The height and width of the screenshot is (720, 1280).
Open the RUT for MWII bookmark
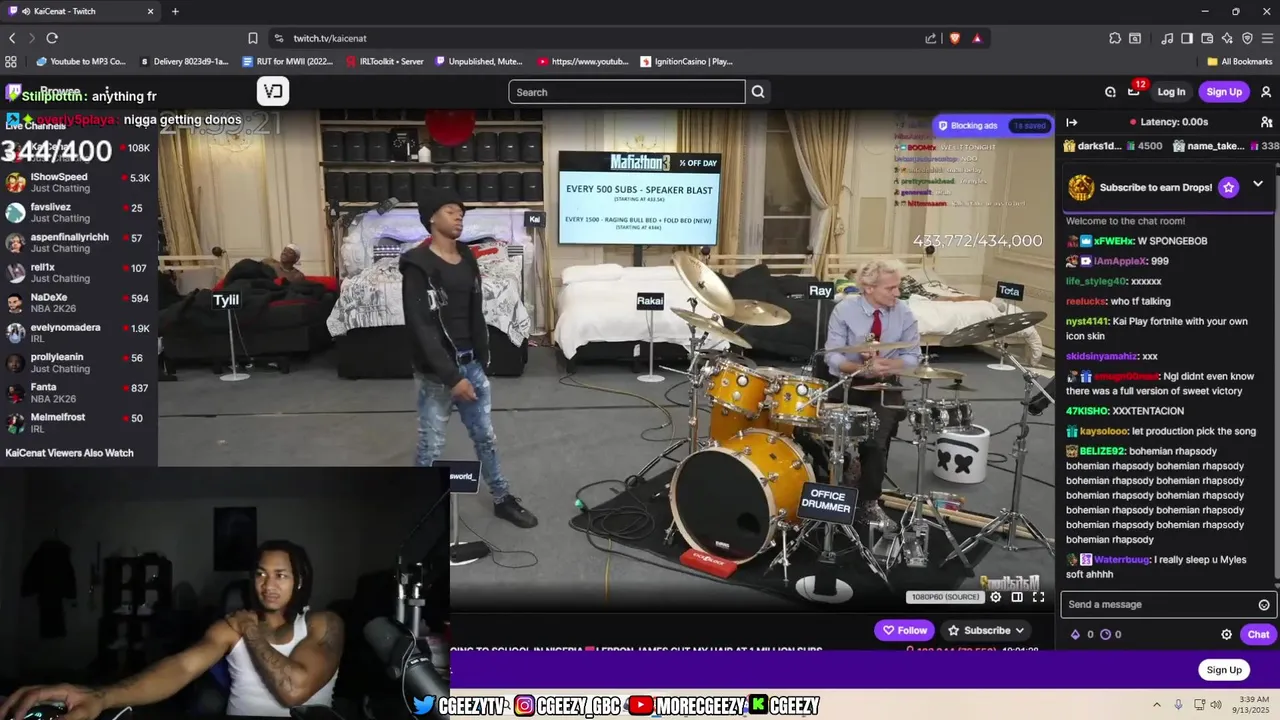coord(288,61)
